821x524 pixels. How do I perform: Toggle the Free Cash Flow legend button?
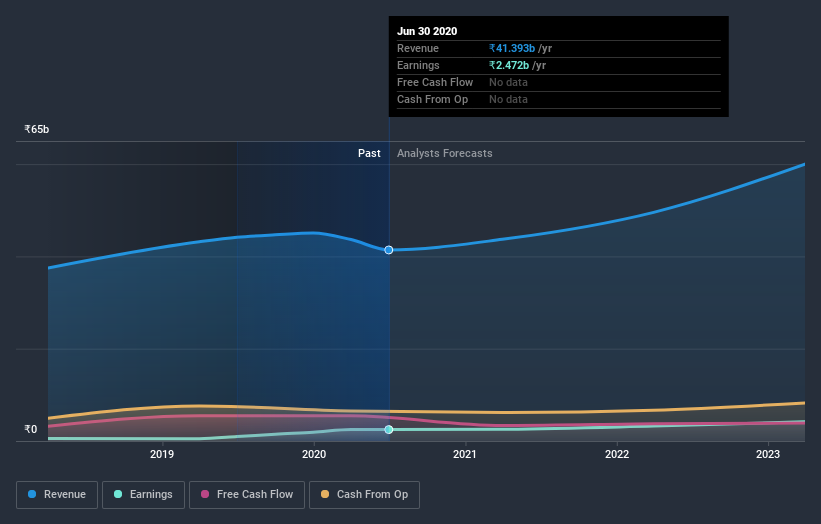(247, 495)
